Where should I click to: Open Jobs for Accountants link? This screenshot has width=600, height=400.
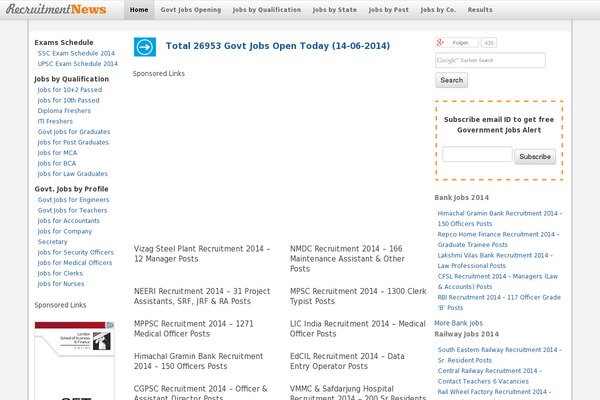tap(68, 221)
